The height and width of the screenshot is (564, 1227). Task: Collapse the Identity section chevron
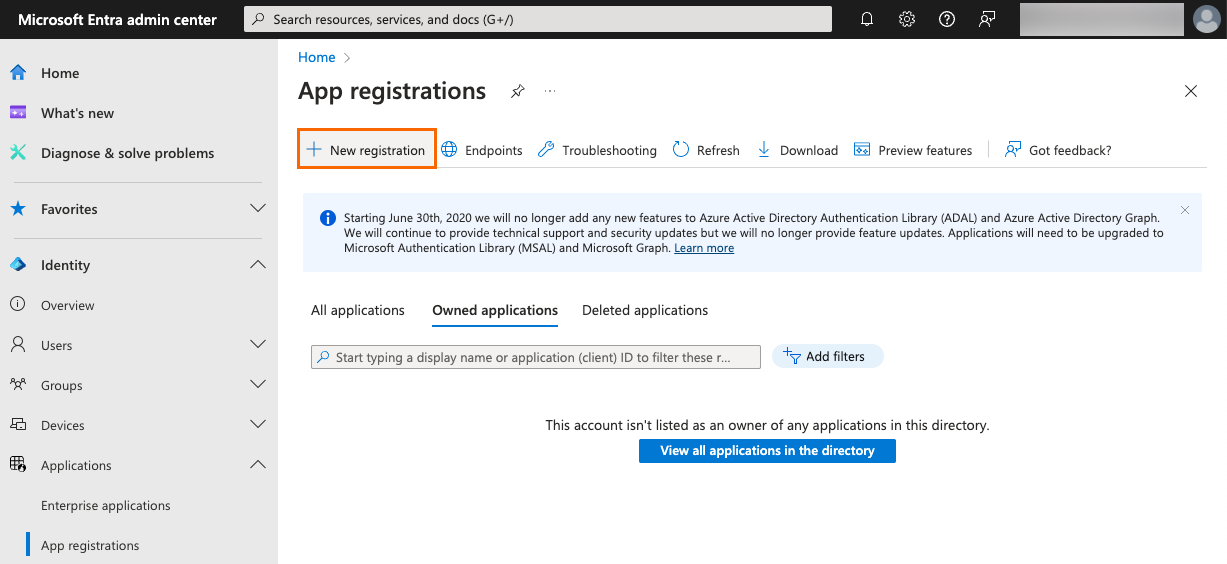click(x=258, y=265)
